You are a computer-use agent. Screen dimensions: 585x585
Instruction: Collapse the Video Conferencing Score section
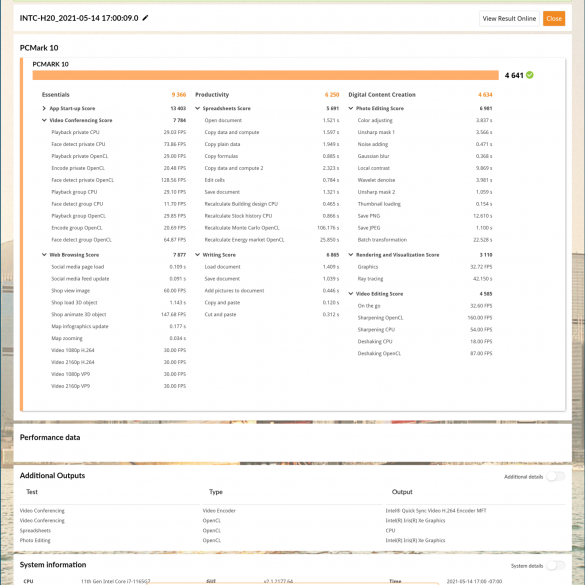(x=44, y=120)
